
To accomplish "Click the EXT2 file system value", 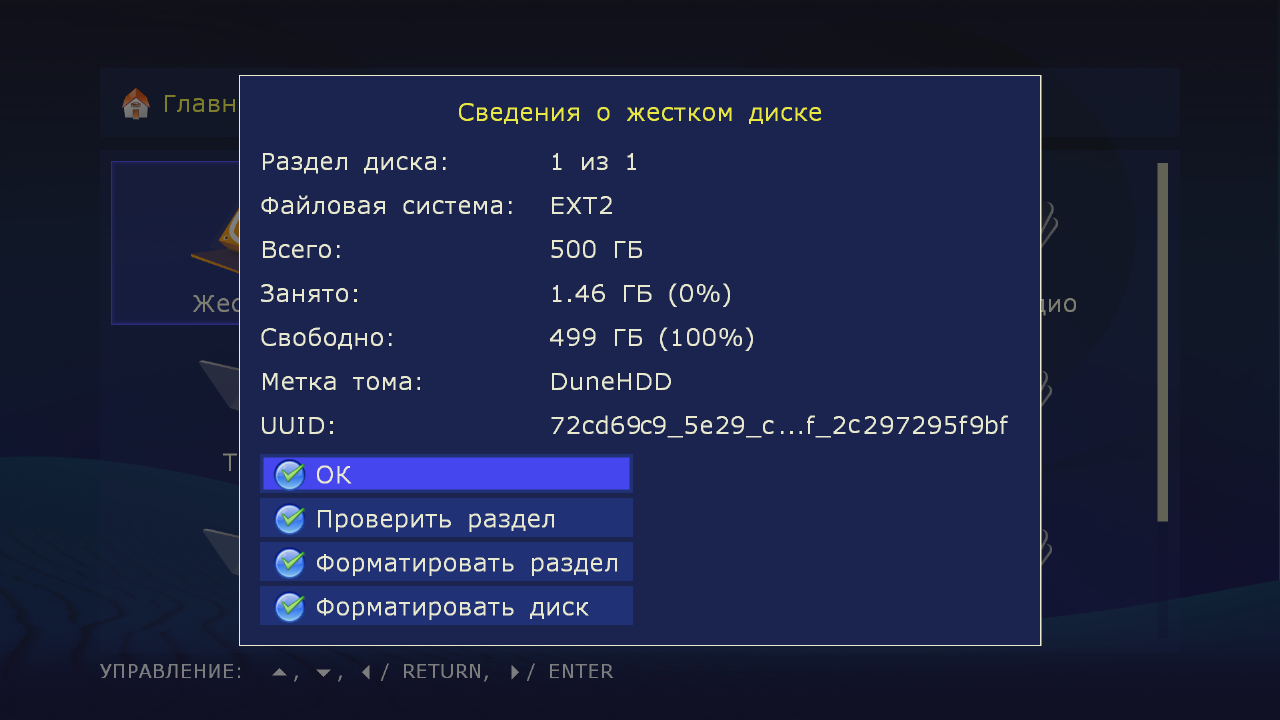I will point(581,206).
